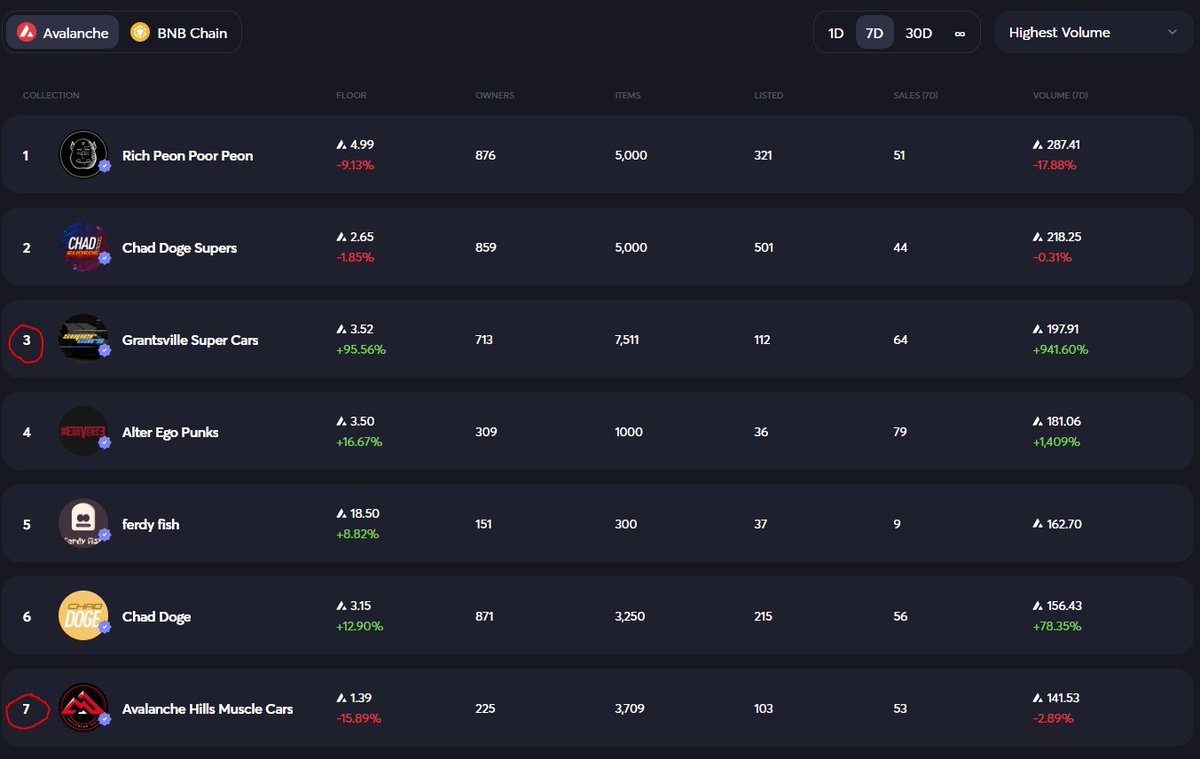Select the 1D time range
This screenshot has width=1200, height=759.
(x=836, y=33)
